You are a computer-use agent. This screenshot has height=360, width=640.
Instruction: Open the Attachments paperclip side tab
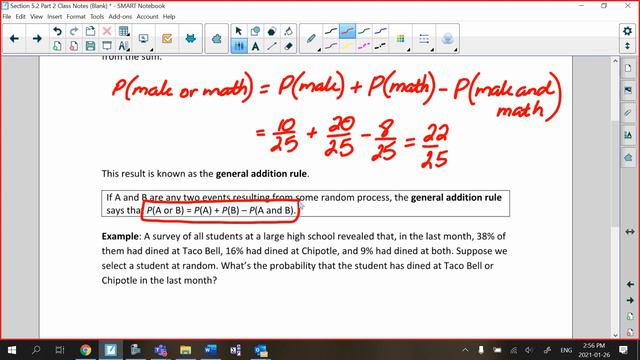[x=628, y=113]
